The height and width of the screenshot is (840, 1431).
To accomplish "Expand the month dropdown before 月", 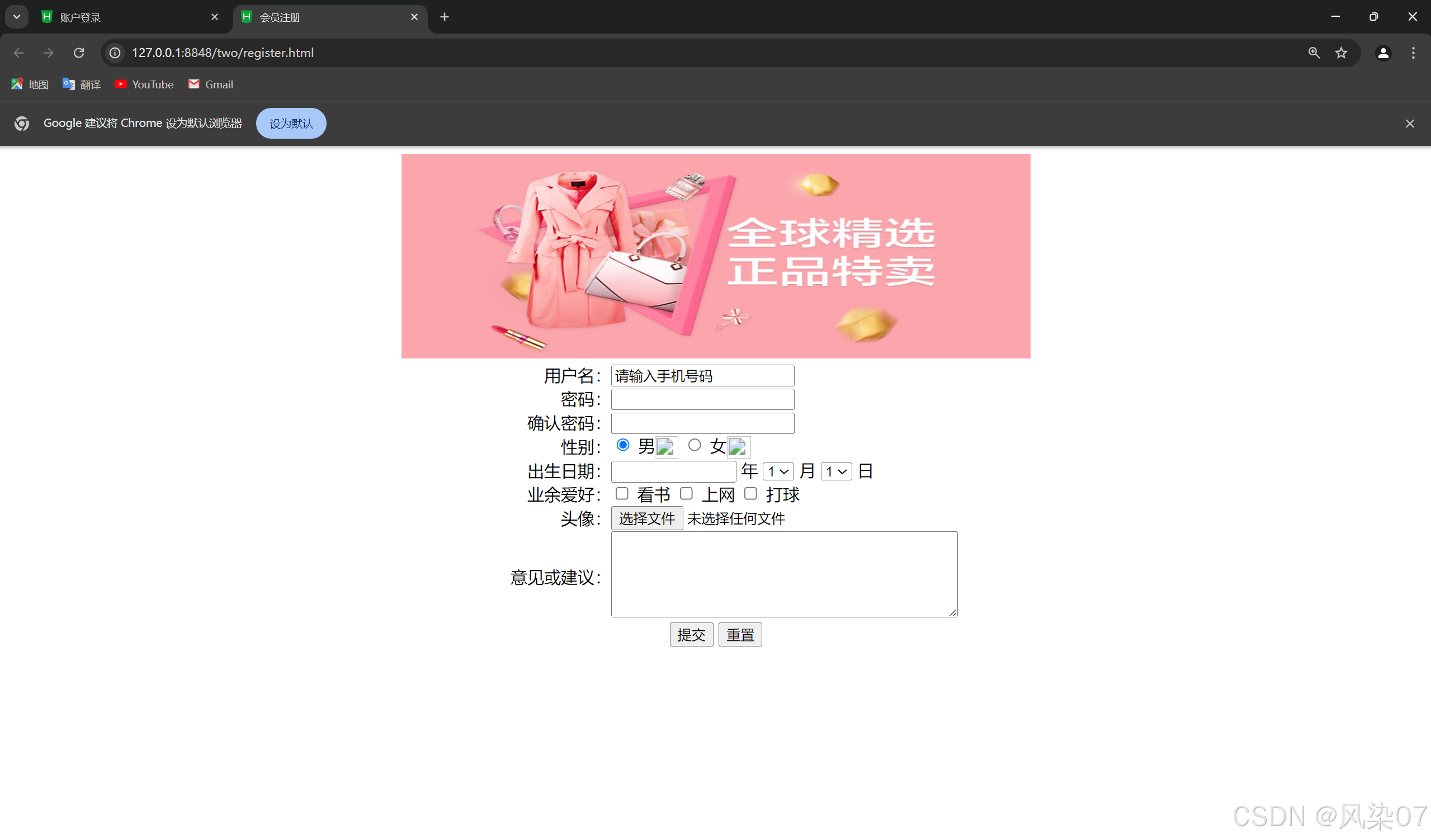I will (778, 471).
